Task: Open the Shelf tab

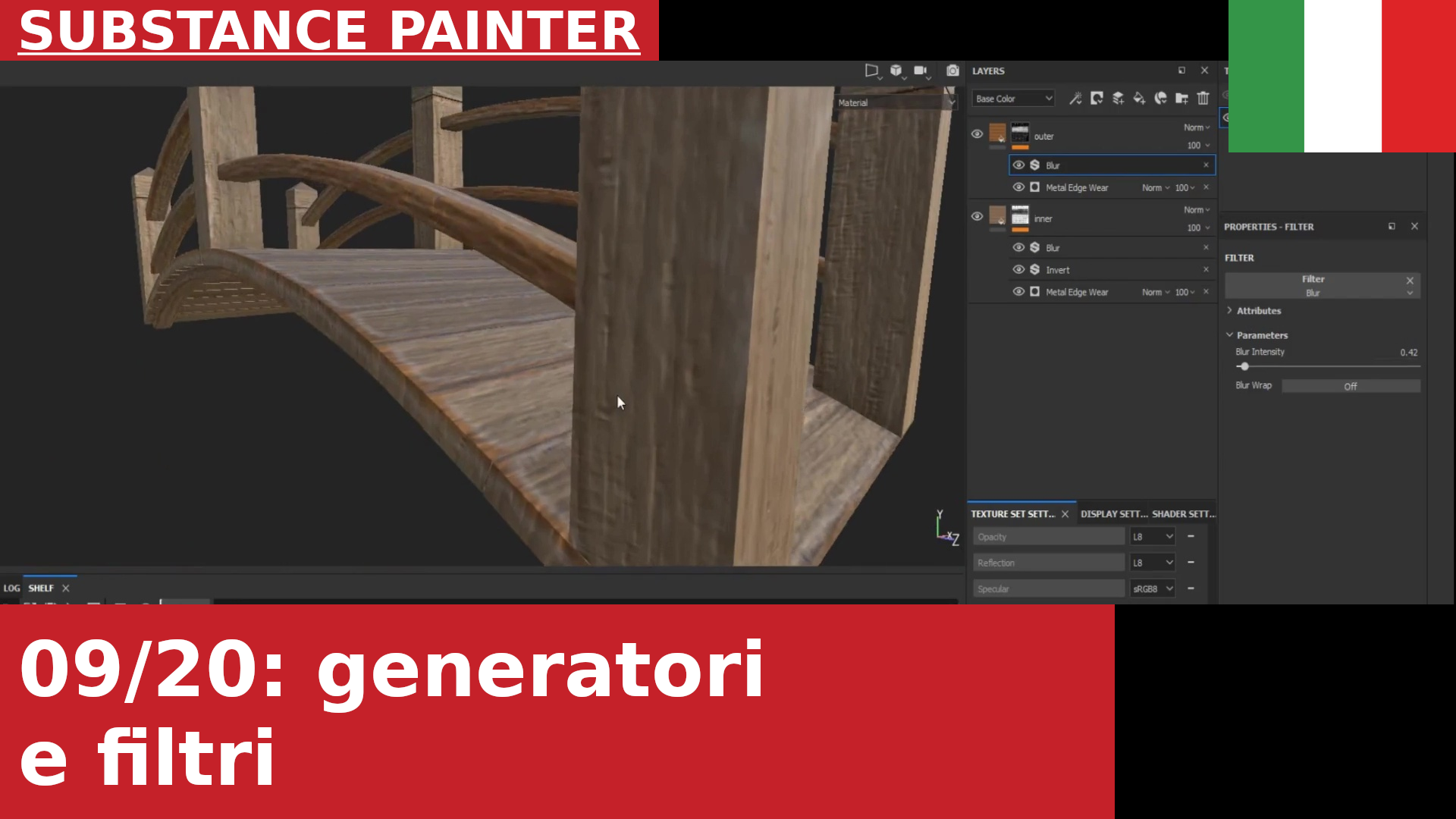Action: click(x=41, y=588)
